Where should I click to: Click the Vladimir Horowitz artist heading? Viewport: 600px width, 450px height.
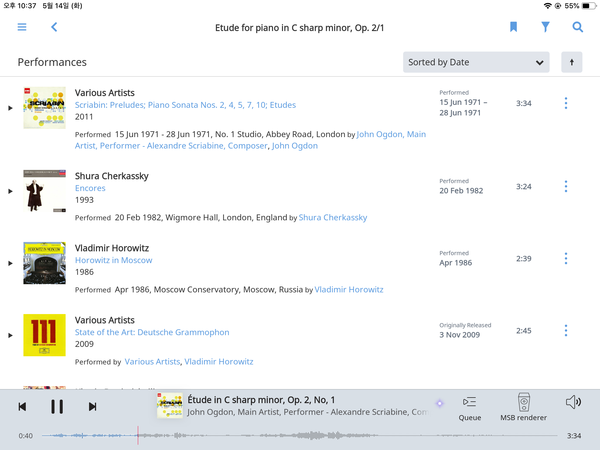(x=112, y=248)
